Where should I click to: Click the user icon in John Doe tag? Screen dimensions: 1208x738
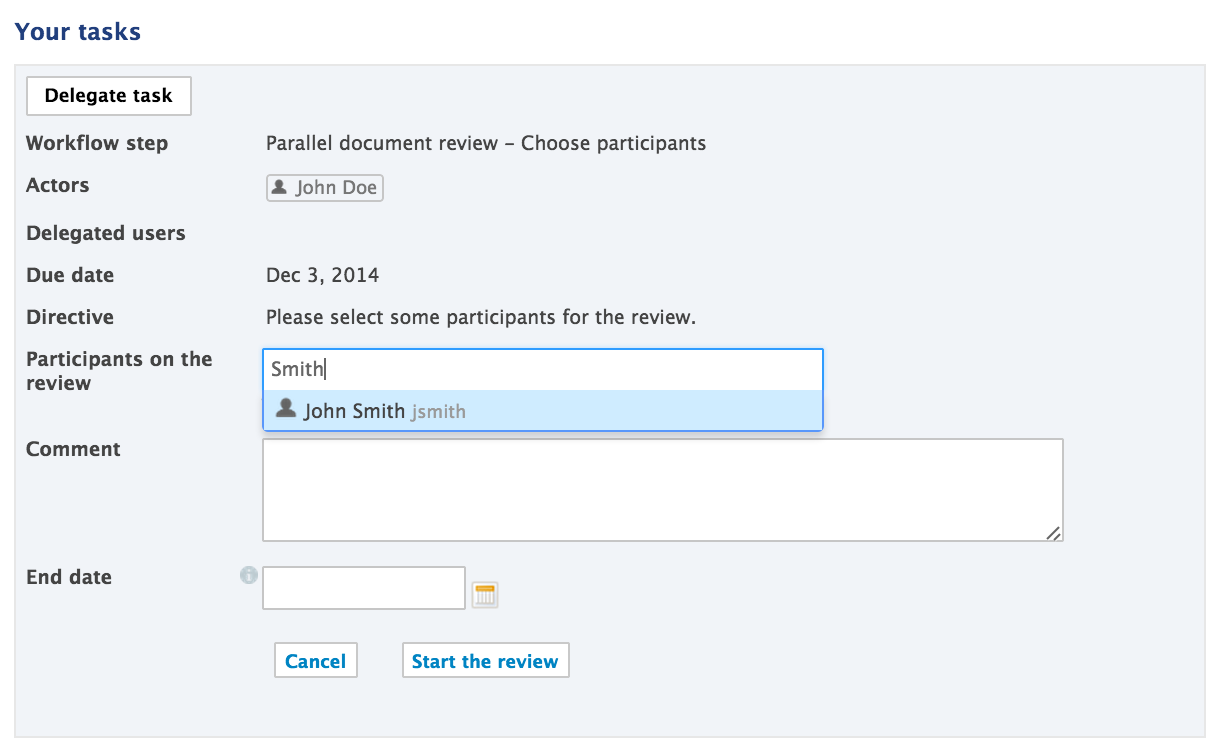(x=280, y=187)
